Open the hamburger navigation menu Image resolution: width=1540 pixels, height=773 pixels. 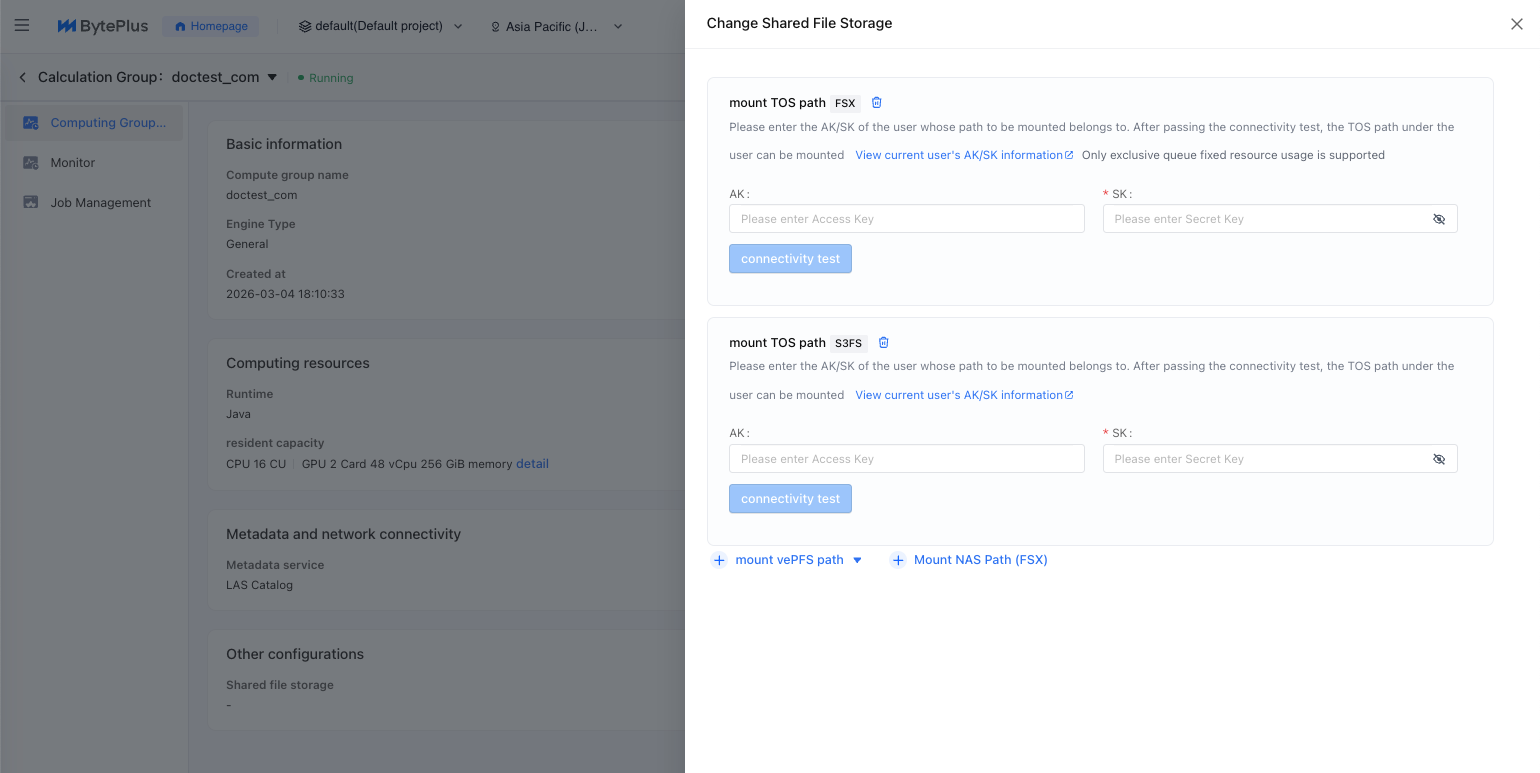point(22,26)
